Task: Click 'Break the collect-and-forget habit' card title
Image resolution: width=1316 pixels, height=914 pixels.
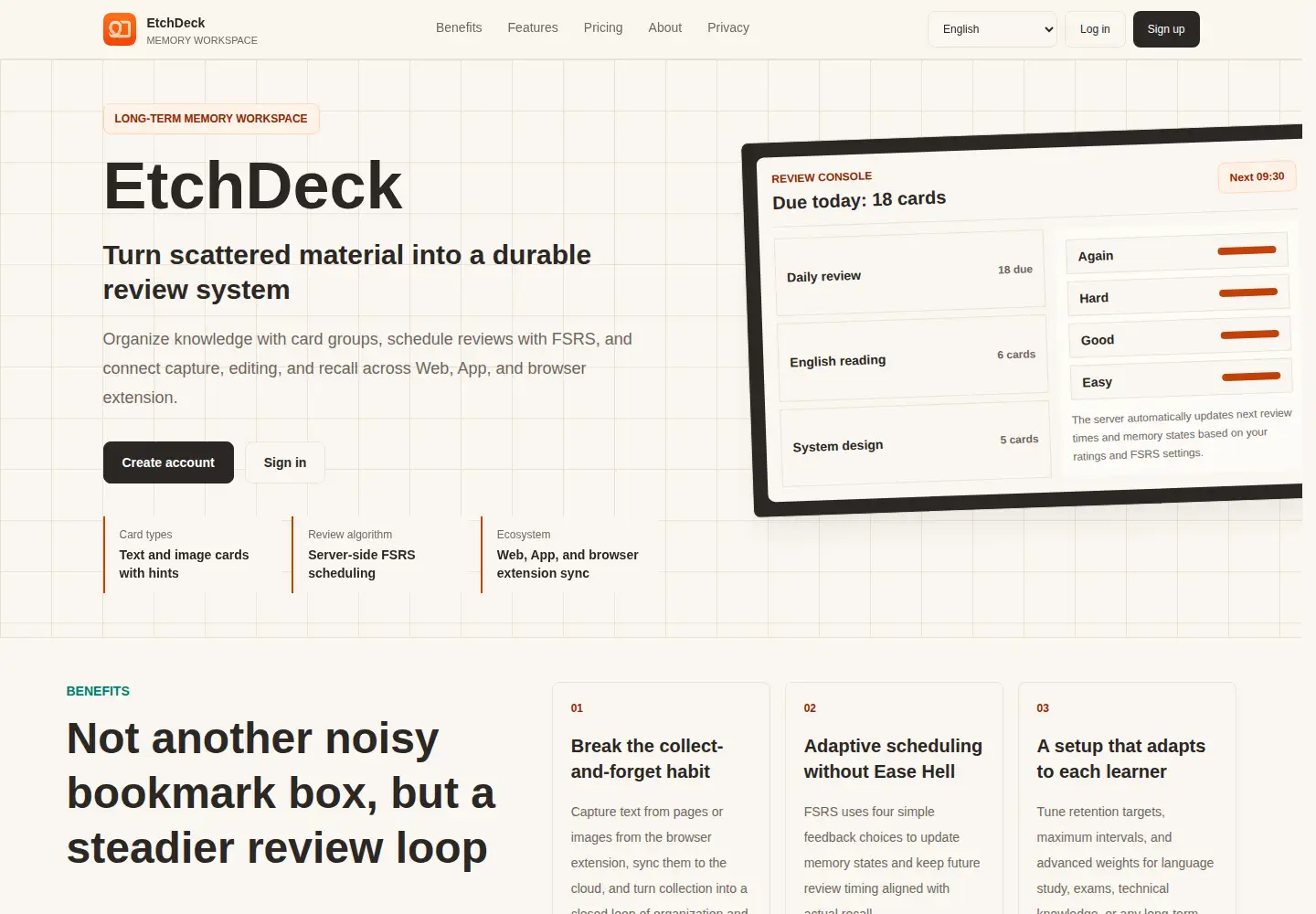Action: point(647,759)
